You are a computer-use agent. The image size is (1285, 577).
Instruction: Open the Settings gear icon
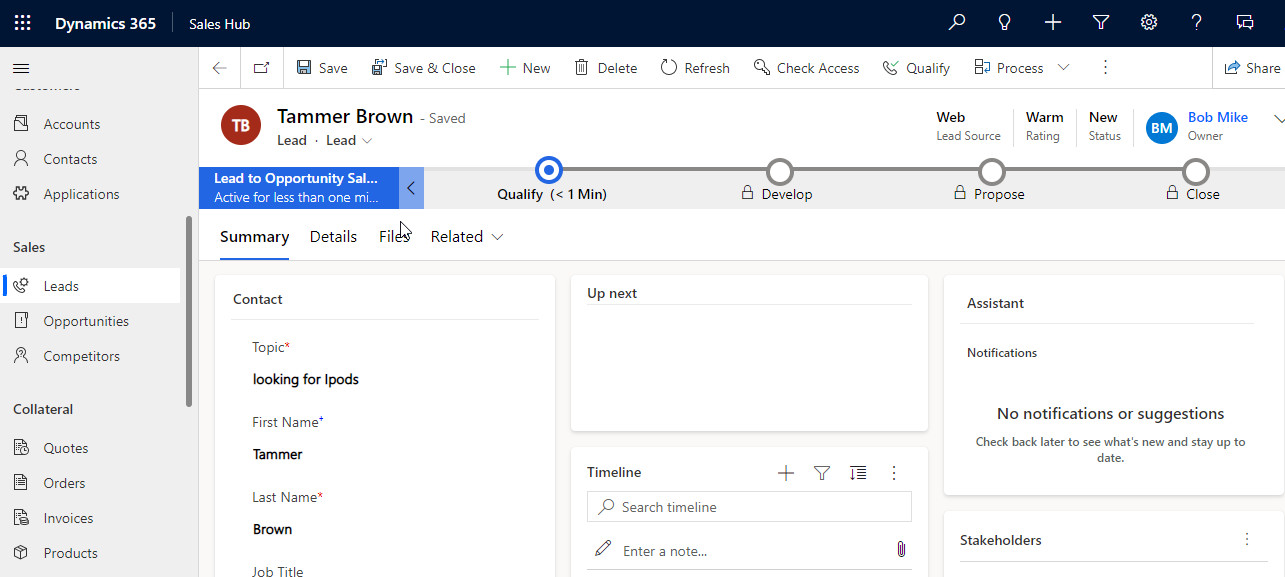pyautogui.click(x=1149, y=23)
